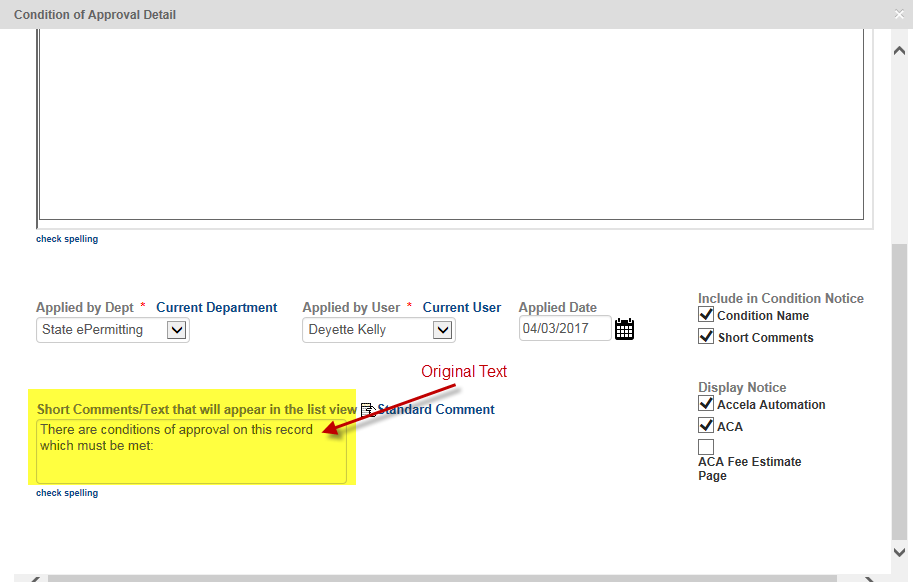The width and height of the screenshot is (913, 582).
Task: Click the Current User link
Action: [462, 308]
